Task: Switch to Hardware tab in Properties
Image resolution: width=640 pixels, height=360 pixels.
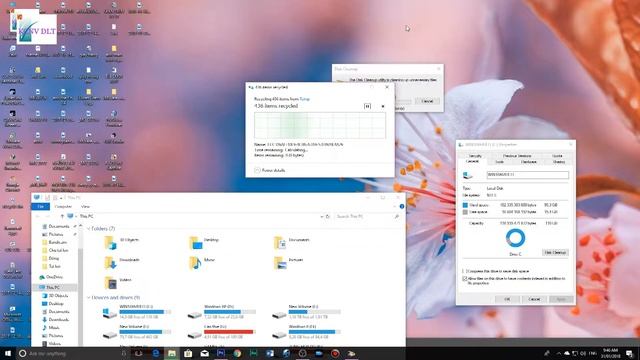Action: tap(529, 162)
